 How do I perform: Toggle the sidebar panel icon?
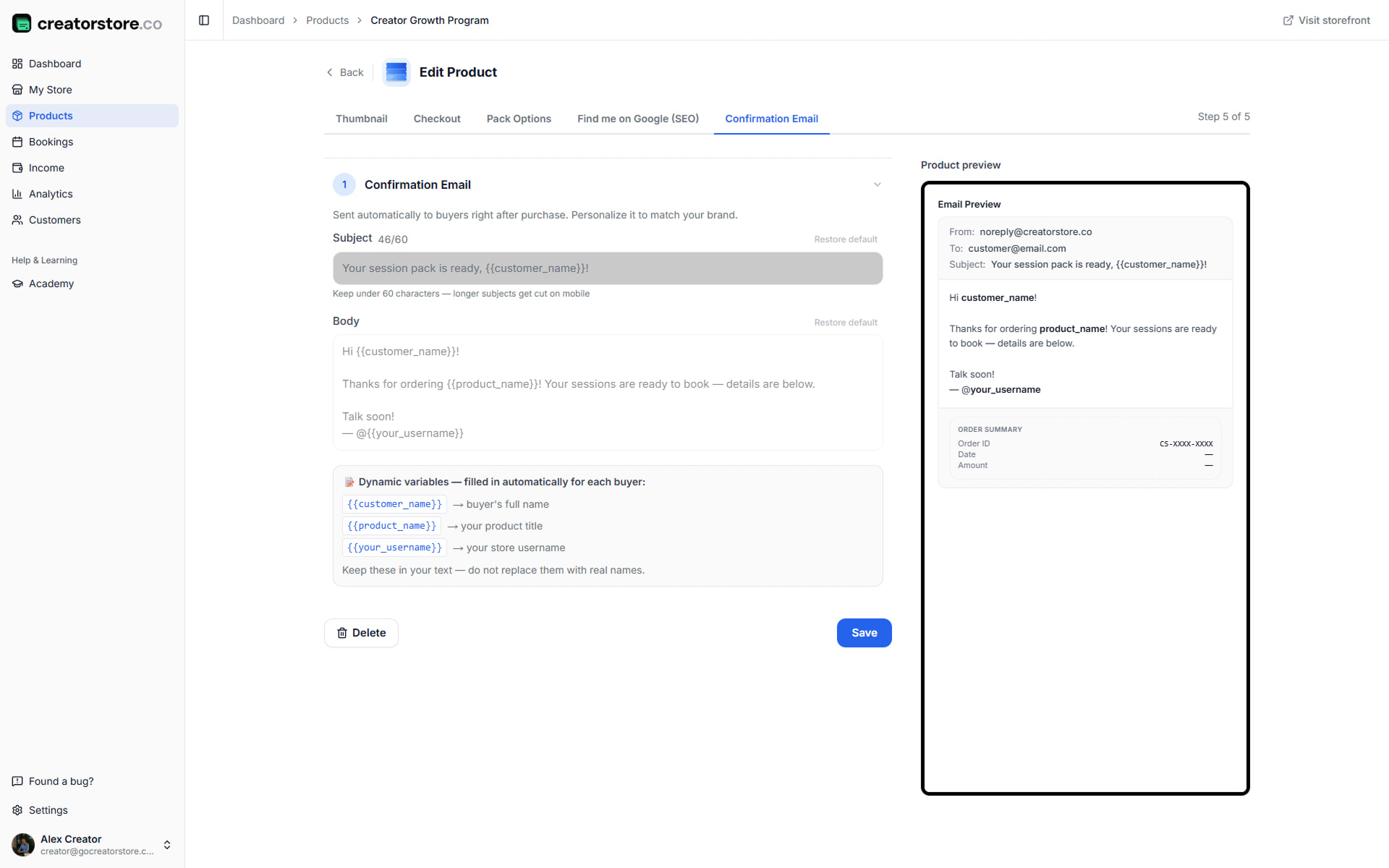[204, 20]
